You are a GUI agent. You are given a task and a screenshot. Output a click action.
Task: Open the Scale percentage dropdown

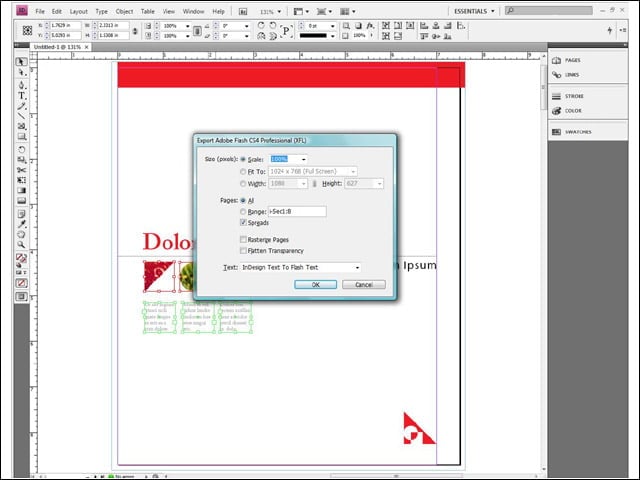[303, 159]
